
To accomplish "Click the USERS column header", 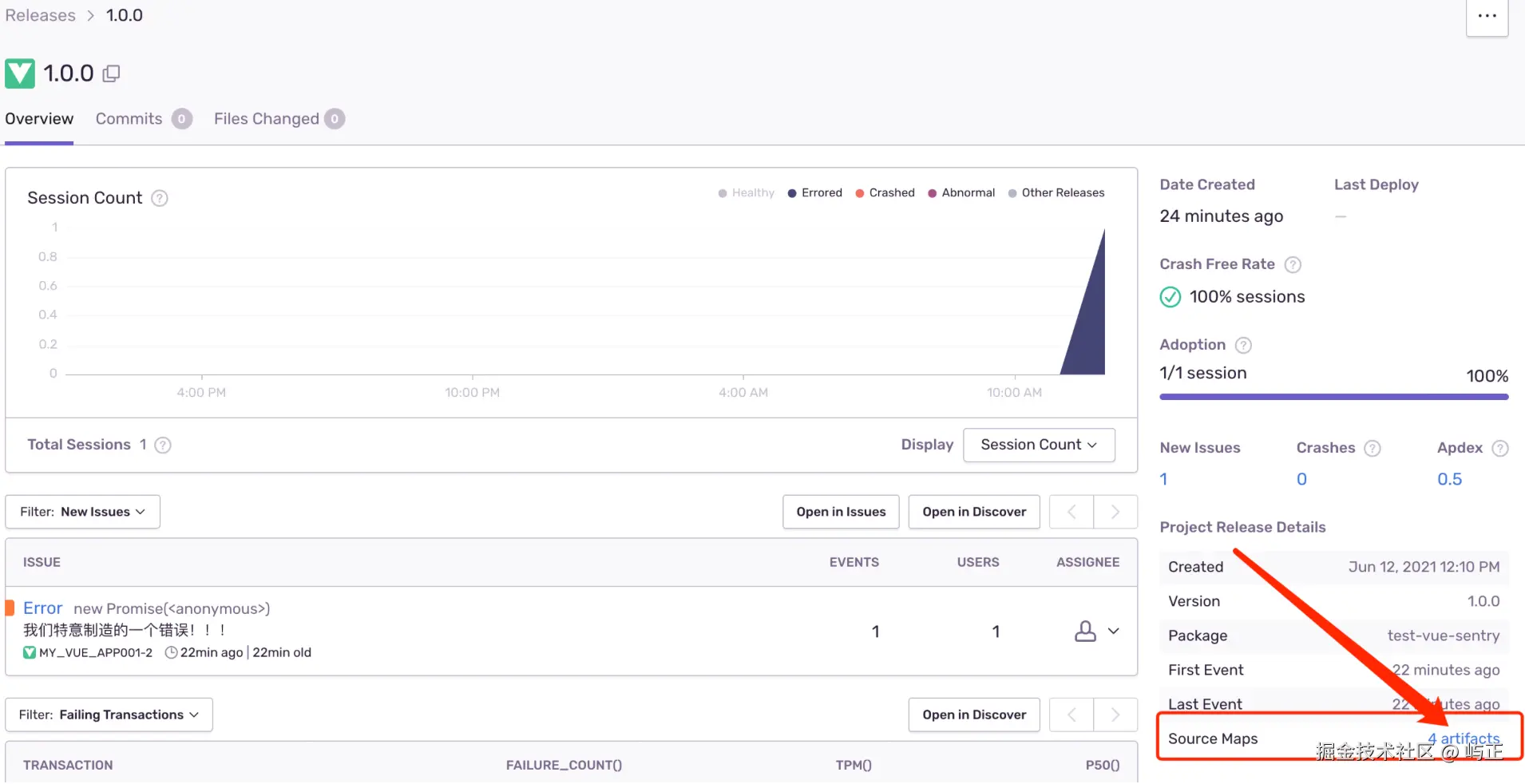I will (978, 562).
